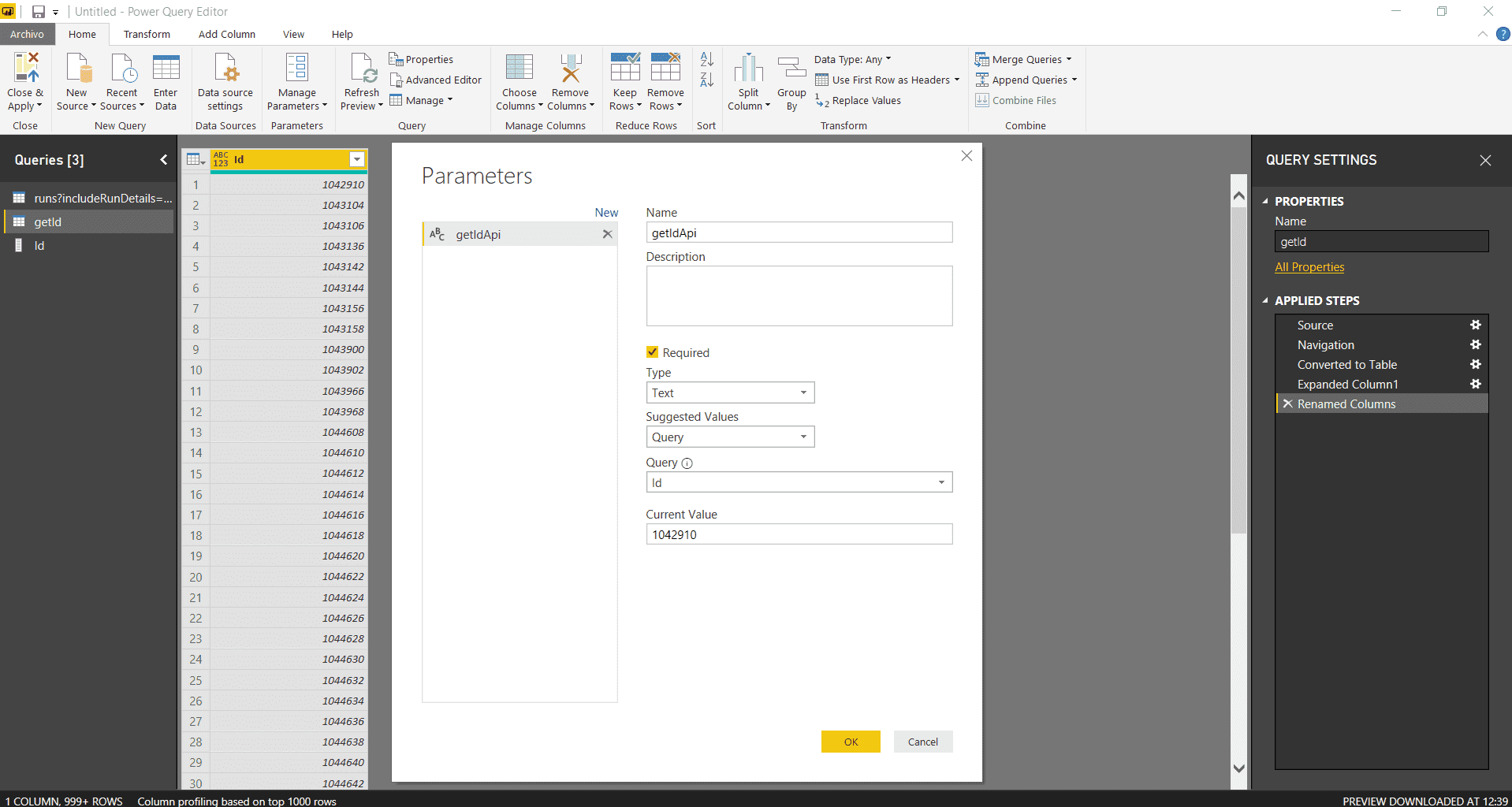Open the Suggested Values dropdown

805,437
